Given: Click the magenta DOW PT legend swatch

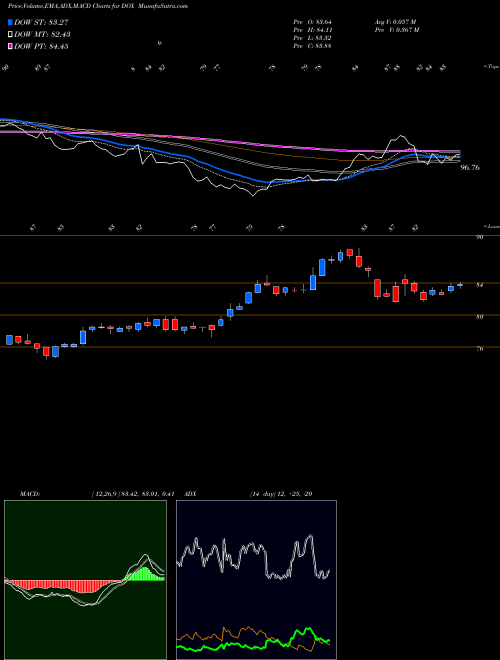Looking at the screenshot, I should (11, 46).
